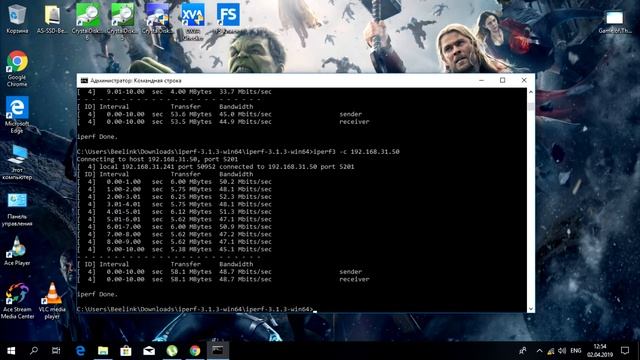Click the '6.12 MBytes' transfer value
Image resolution: width=640 pixels, height=360 pixels.
point(191,212)
